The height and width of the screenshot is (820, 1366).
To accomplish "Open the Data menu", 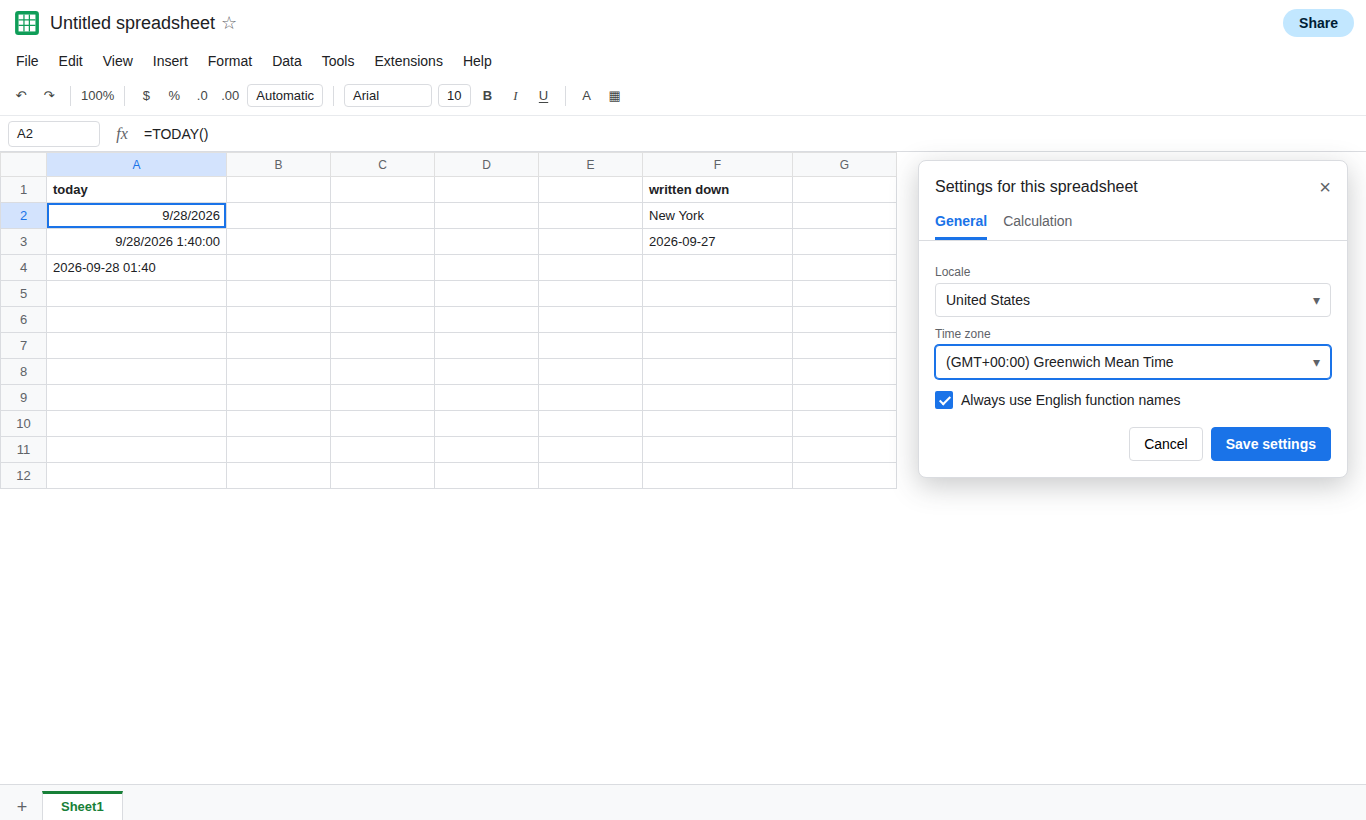I will [287, 61].
